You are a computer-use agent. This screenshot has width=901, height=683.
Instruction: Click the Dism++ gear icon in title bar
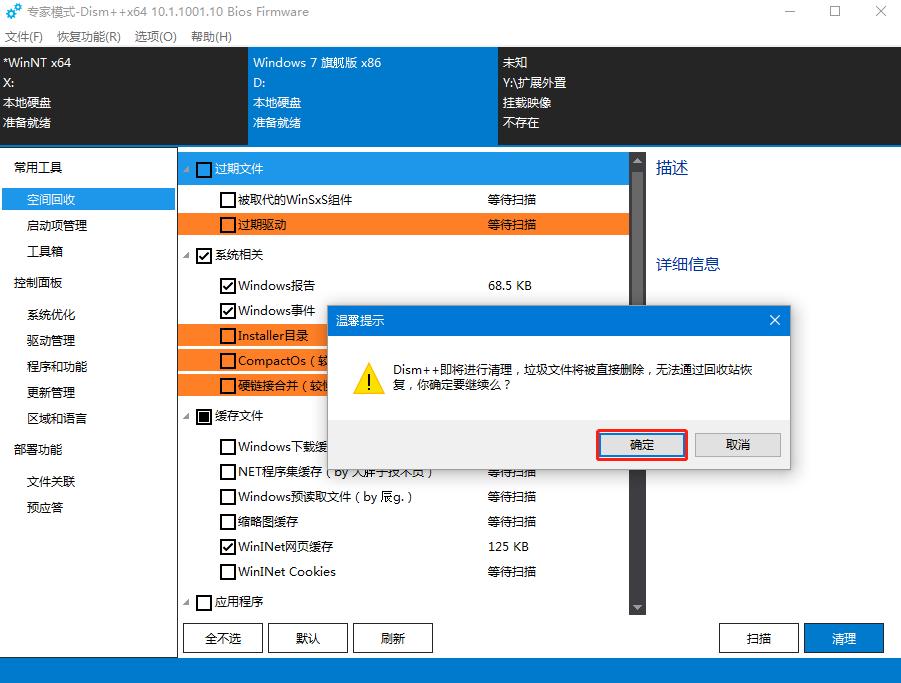point(13,11)
